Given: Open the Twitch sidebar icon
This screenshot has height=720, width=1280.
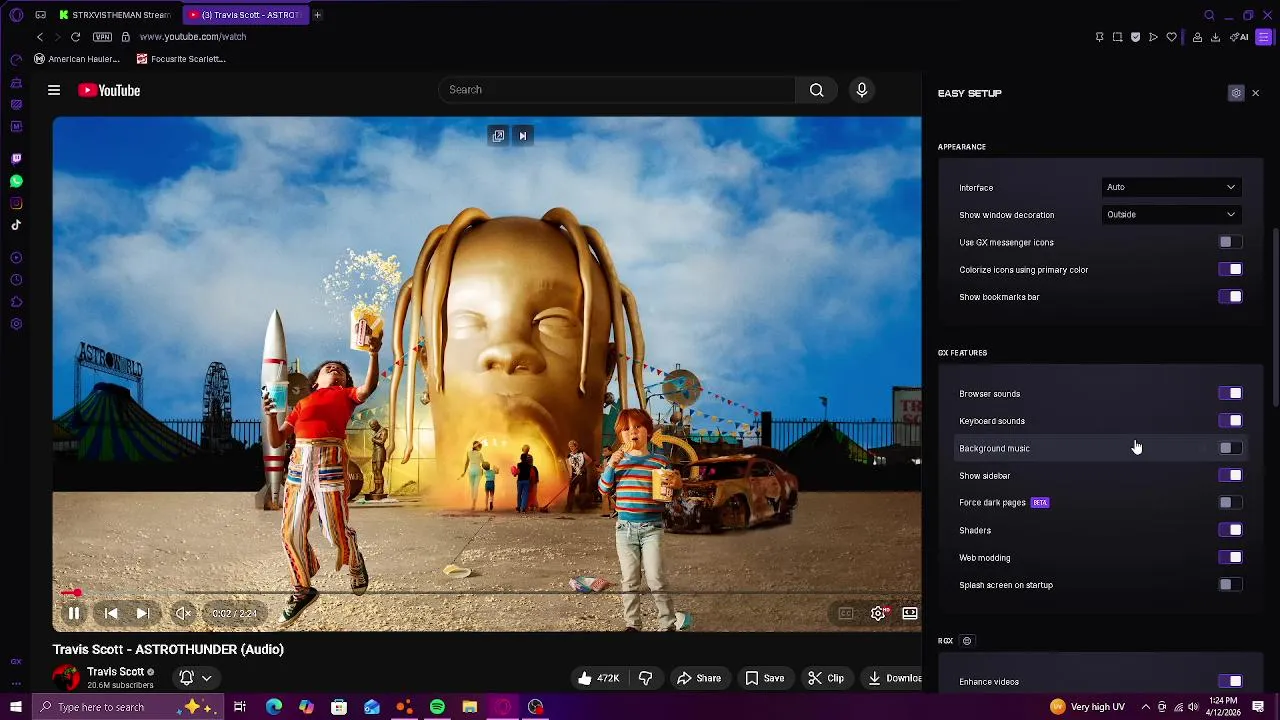Looking at the screenshot, I should 16,159.
